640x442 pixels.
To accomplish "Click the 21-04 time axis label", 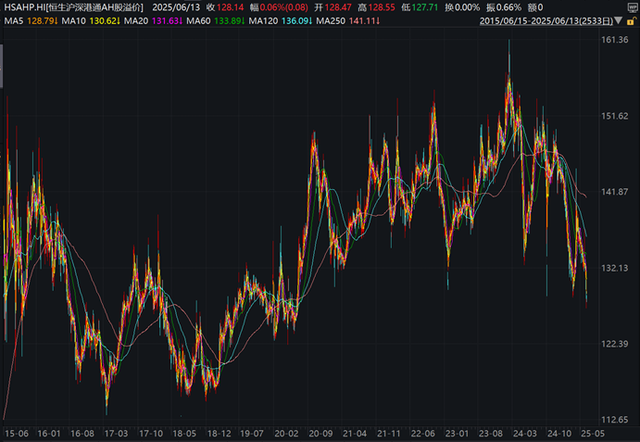I will click(354, 433).
